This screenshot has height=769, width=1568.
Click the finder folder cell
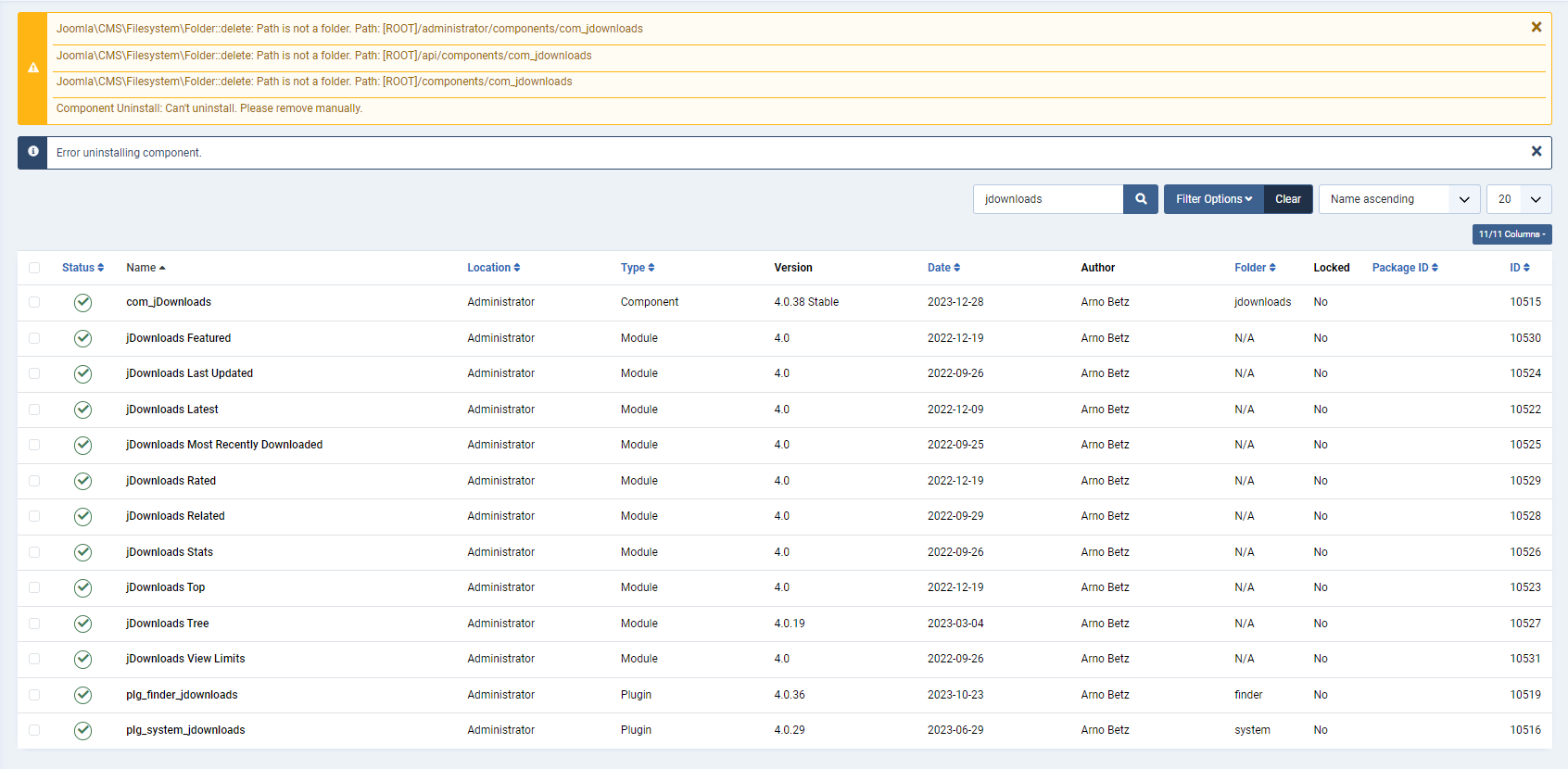[x=1248, y=695]
